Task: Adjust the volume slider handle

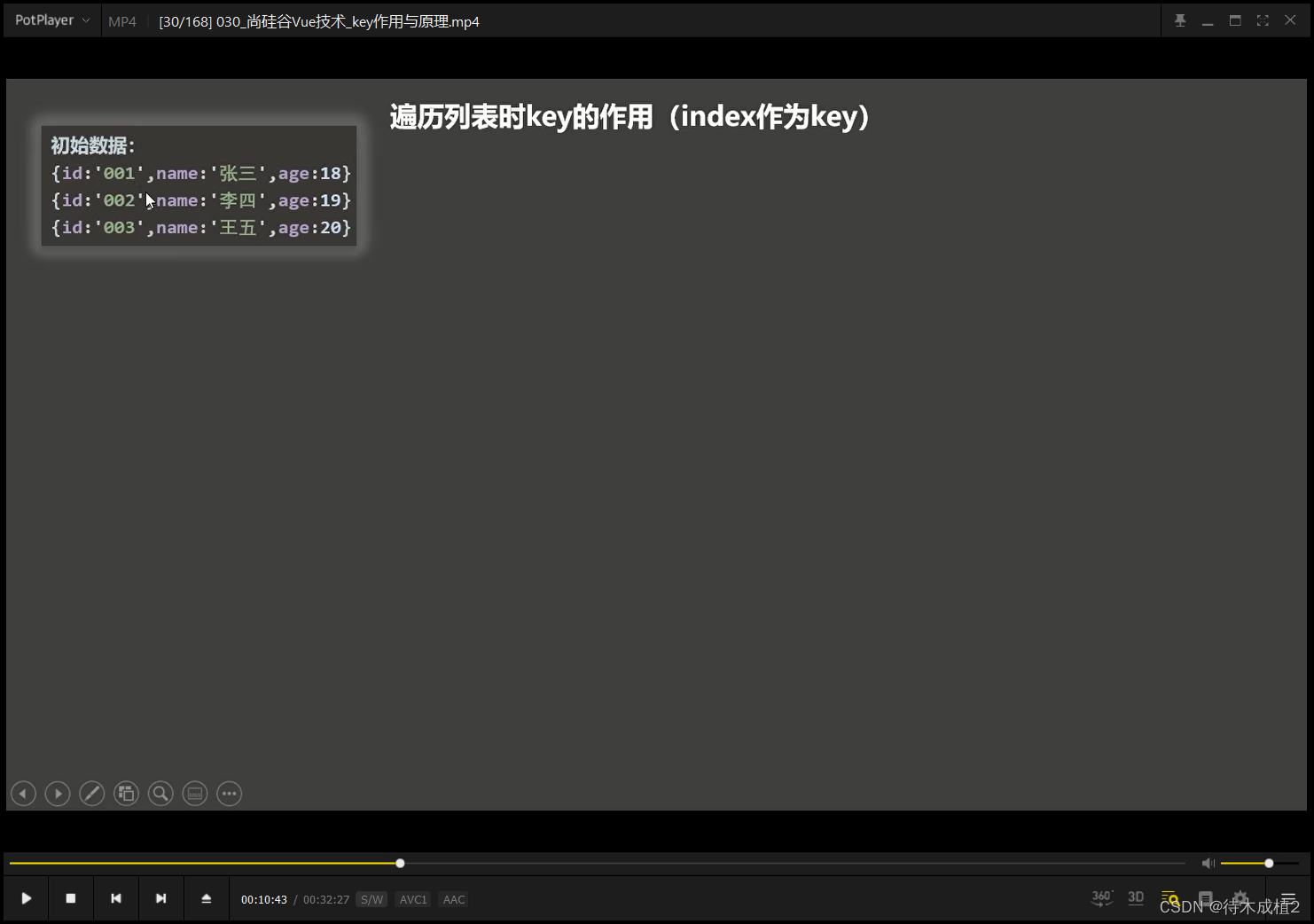Action: click(x=1269, y=863)
